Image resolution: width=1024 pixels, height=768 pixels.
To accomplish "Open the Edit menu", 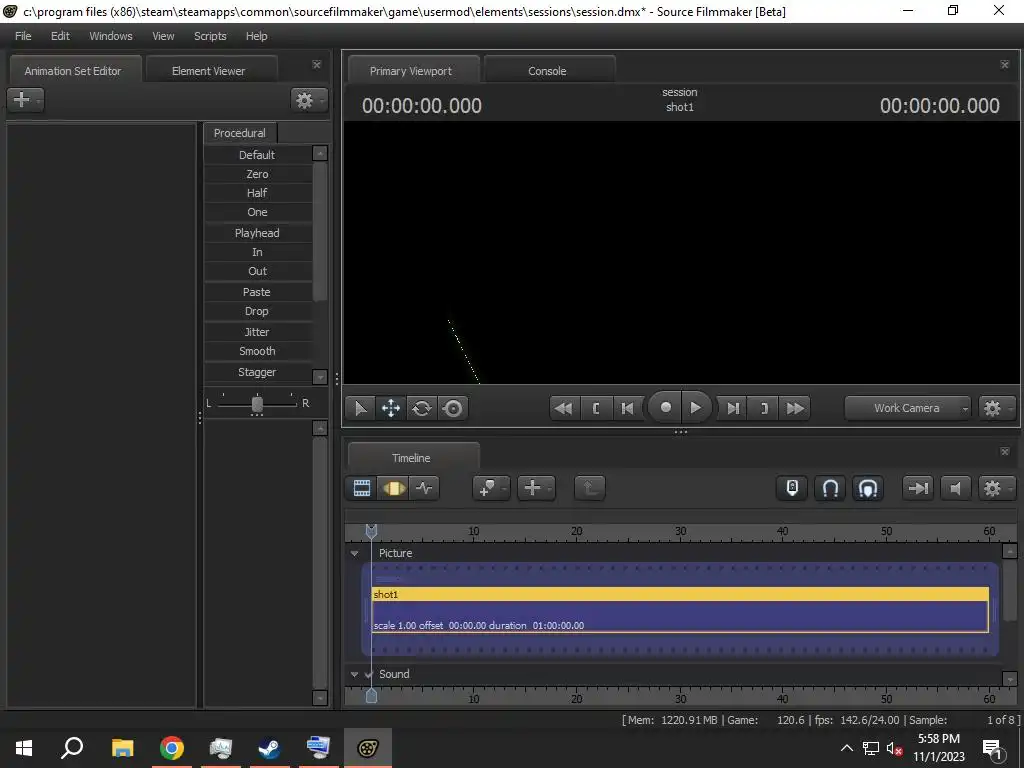I will pyautogui.click(x=60, y=36).
